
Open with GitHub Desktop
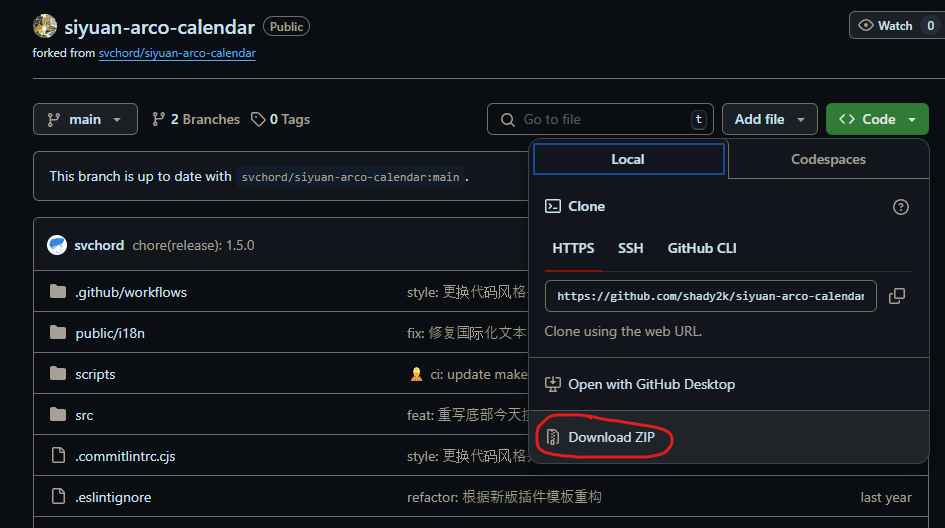coord(651,384)
